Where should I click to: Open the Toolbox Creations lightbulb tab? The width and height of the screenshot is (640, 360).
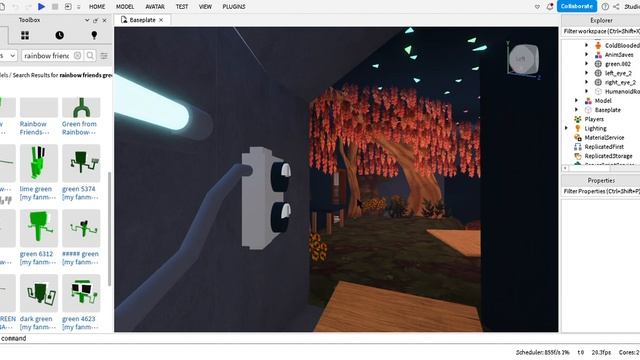click(94, 35)
